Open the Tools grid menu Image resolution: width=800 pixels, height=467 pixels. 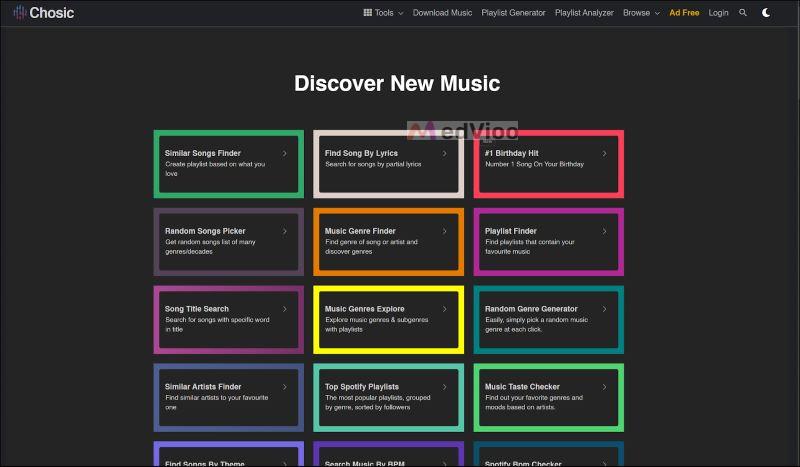383,13
